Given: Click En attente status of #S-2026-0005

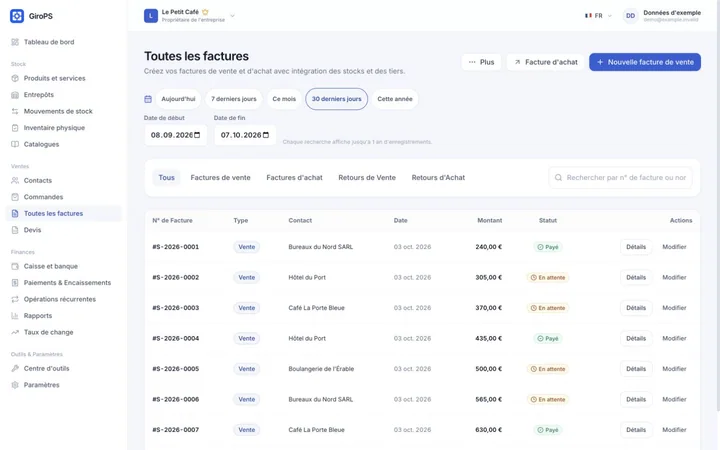Looking at the screenshot, I should [x=548, y=369].
